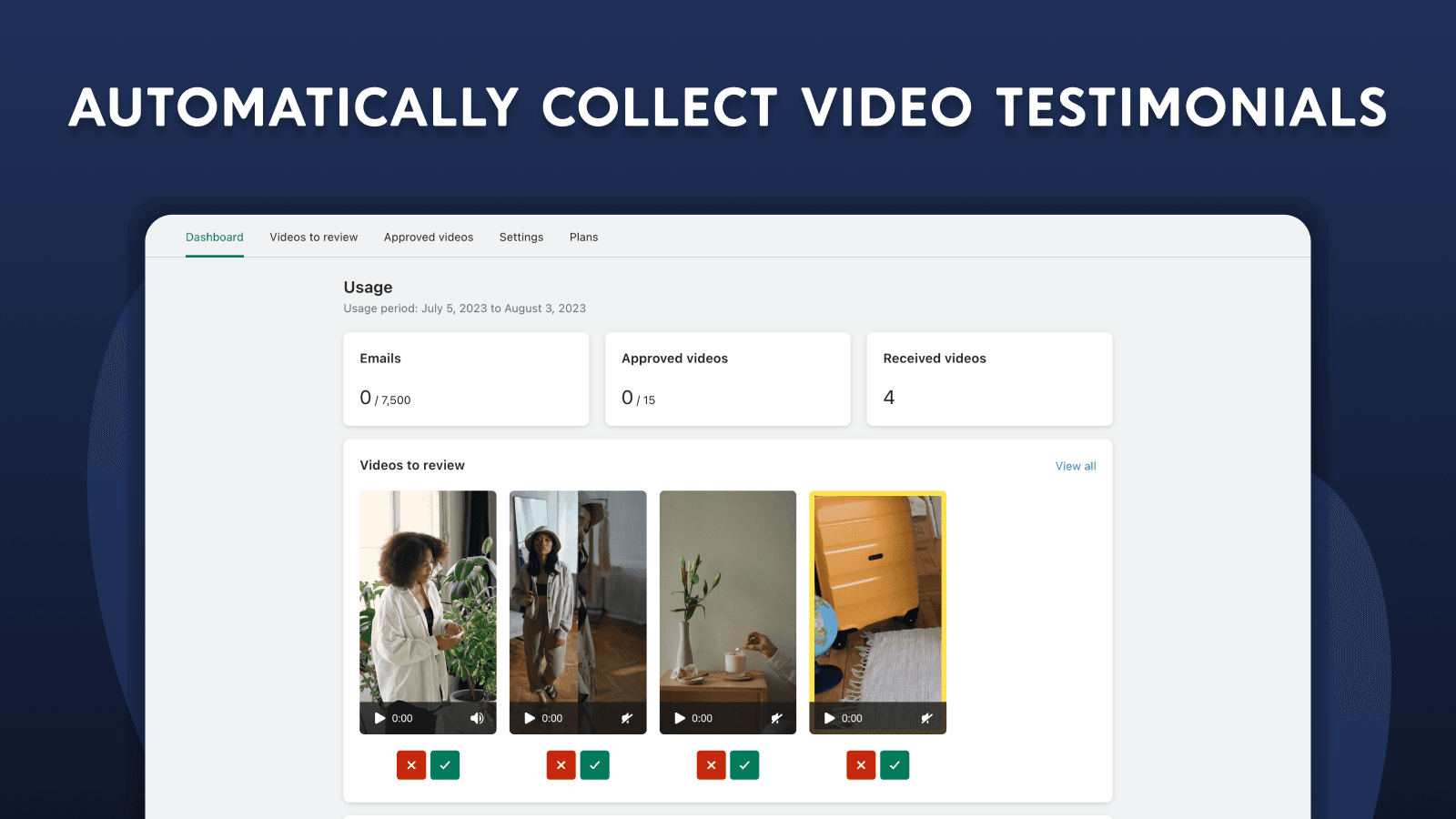Image resolution: width=1456 pixels, height=819 pixels.
Task: Unmute the flower vase video
Action: (x=776, y=718)
